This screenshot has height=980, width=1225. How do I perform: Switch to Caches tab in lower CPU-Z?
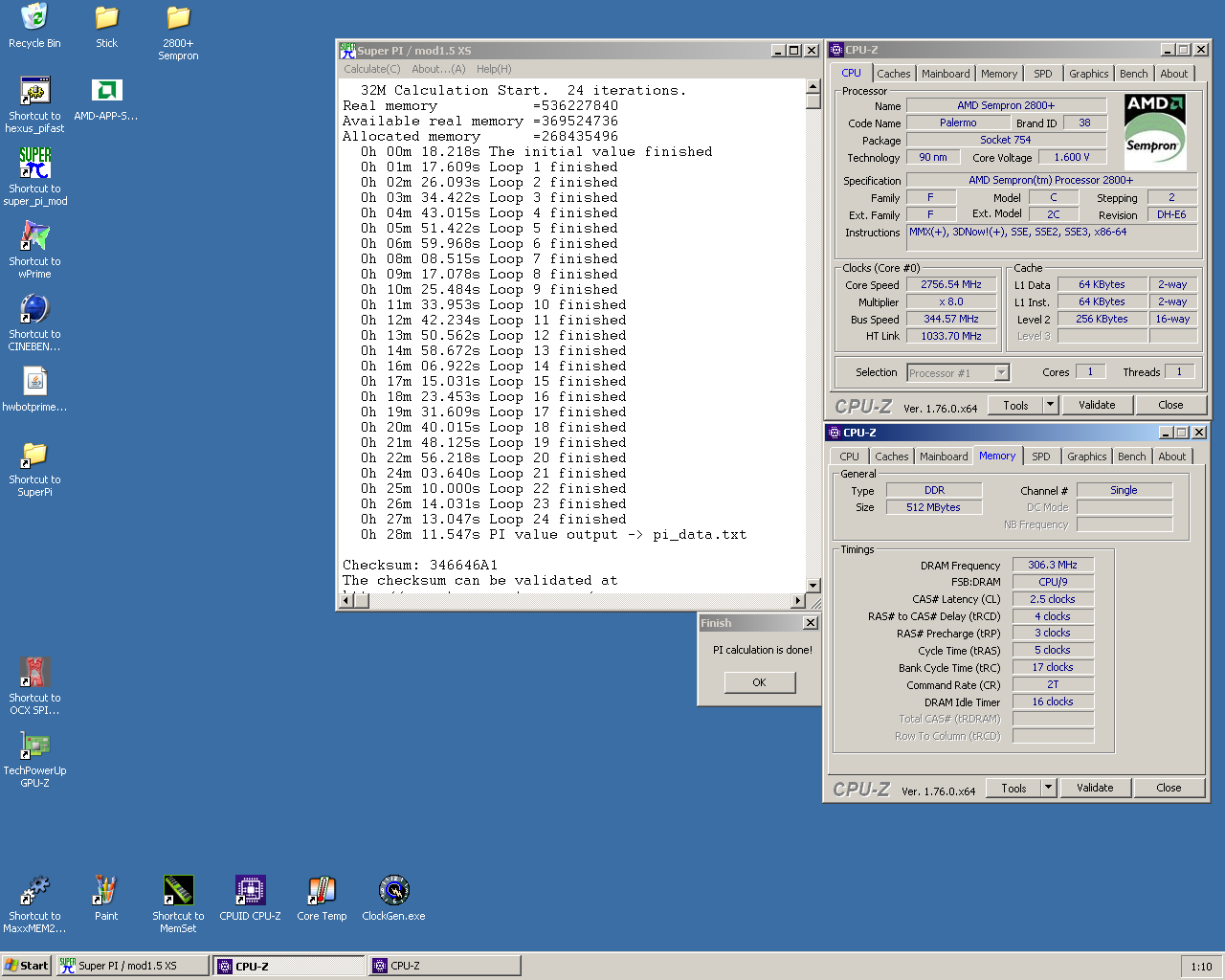[891, 457]
